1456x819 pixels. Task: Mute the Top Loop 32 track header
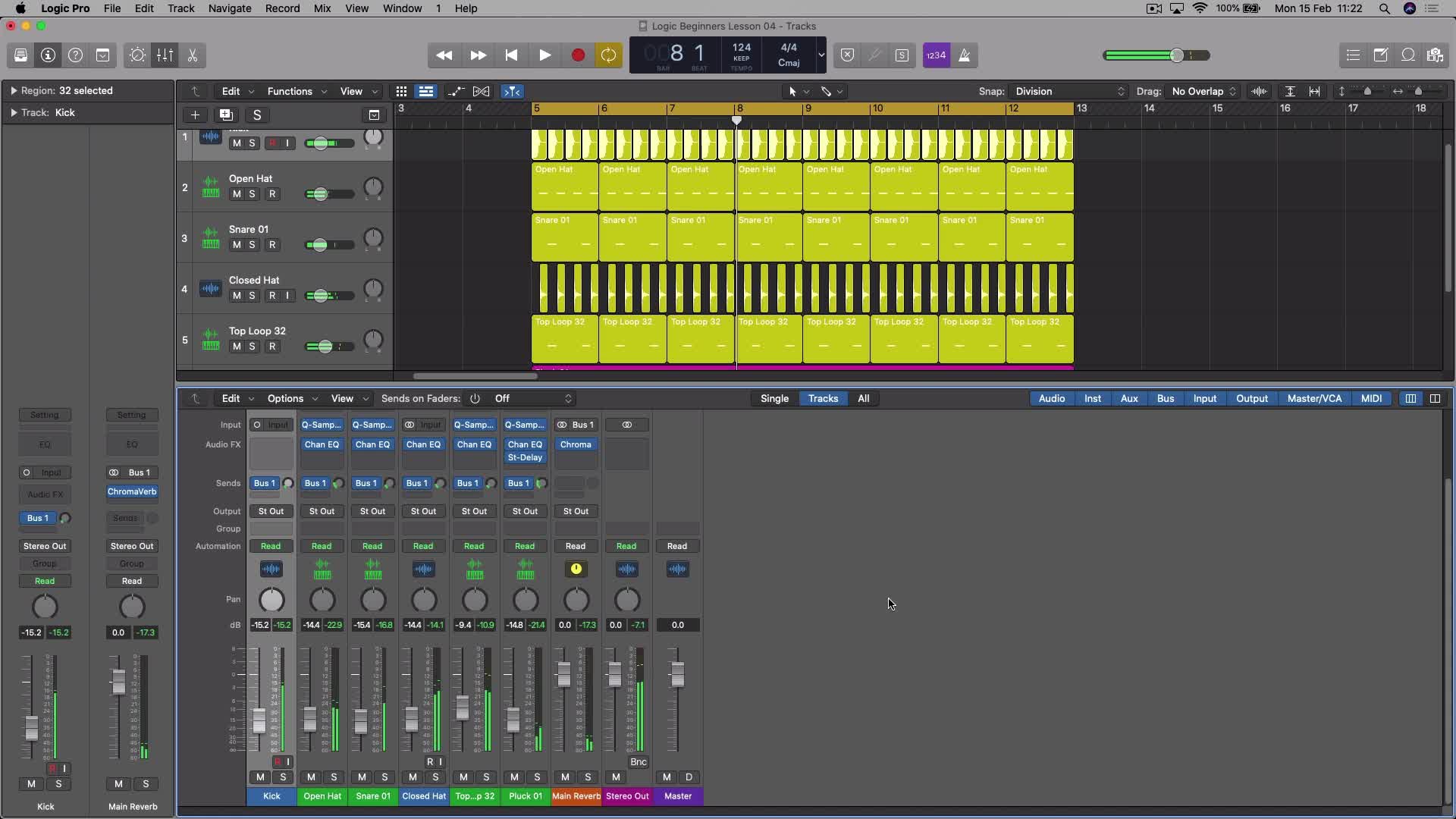pos(237,347)
